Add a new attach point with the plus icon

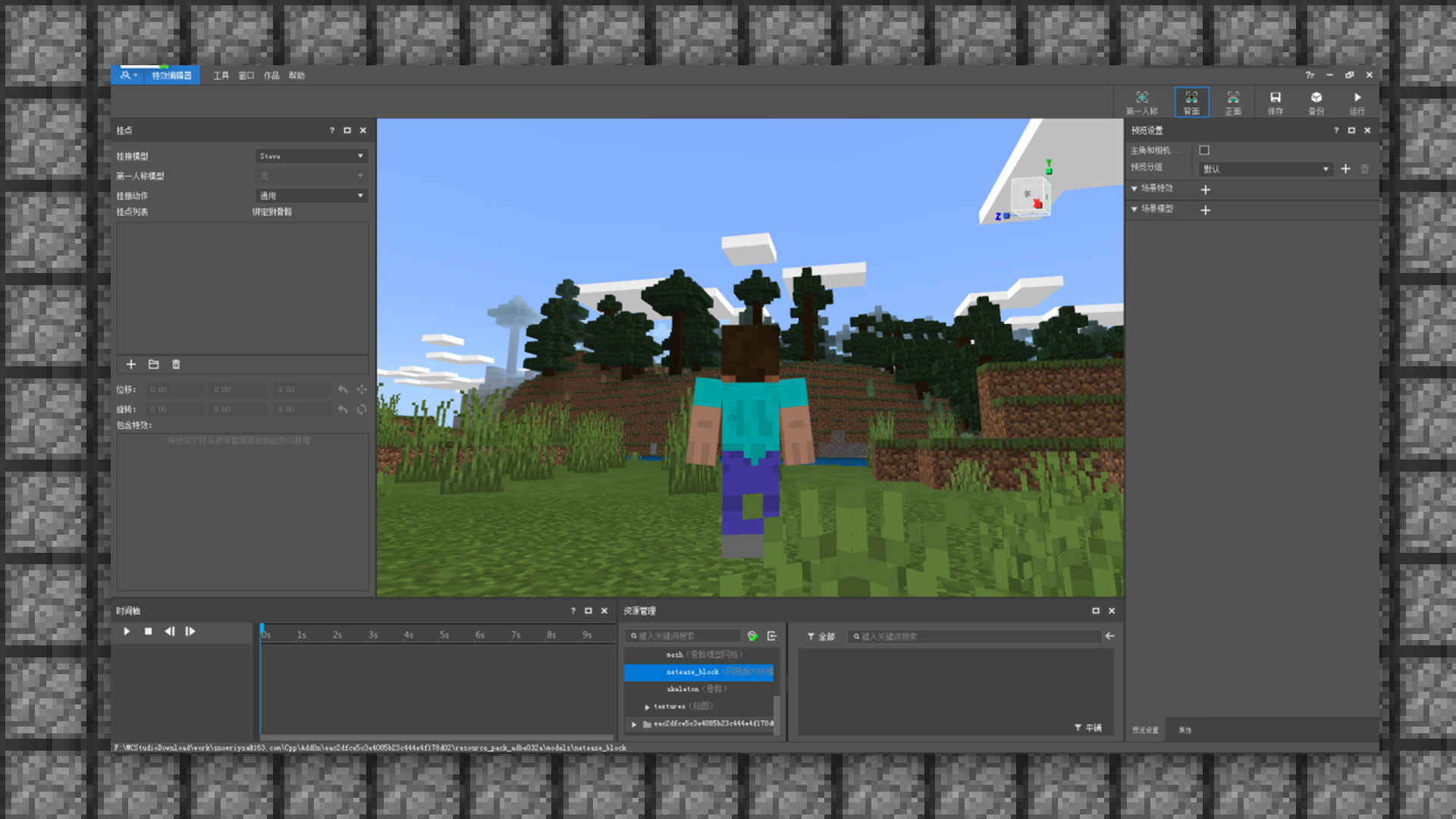coord(131,365)
